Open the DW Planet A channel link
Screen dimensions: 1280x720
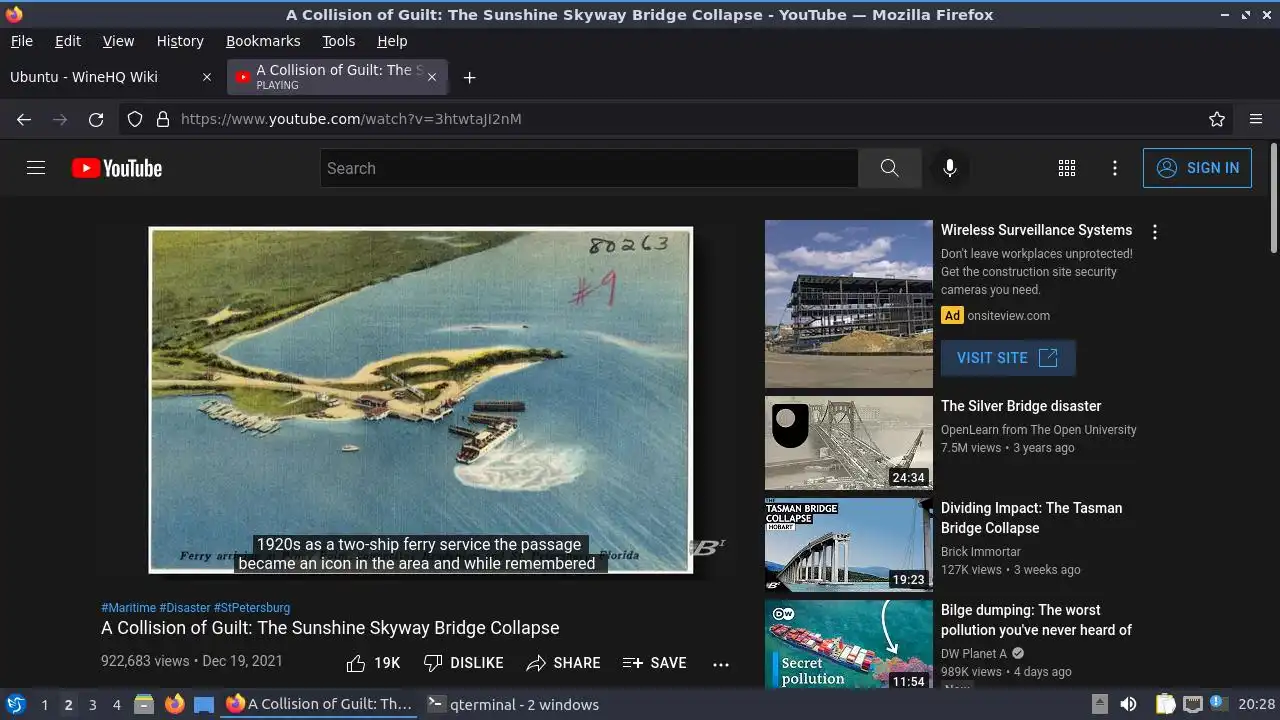click(x=974, y=654)
